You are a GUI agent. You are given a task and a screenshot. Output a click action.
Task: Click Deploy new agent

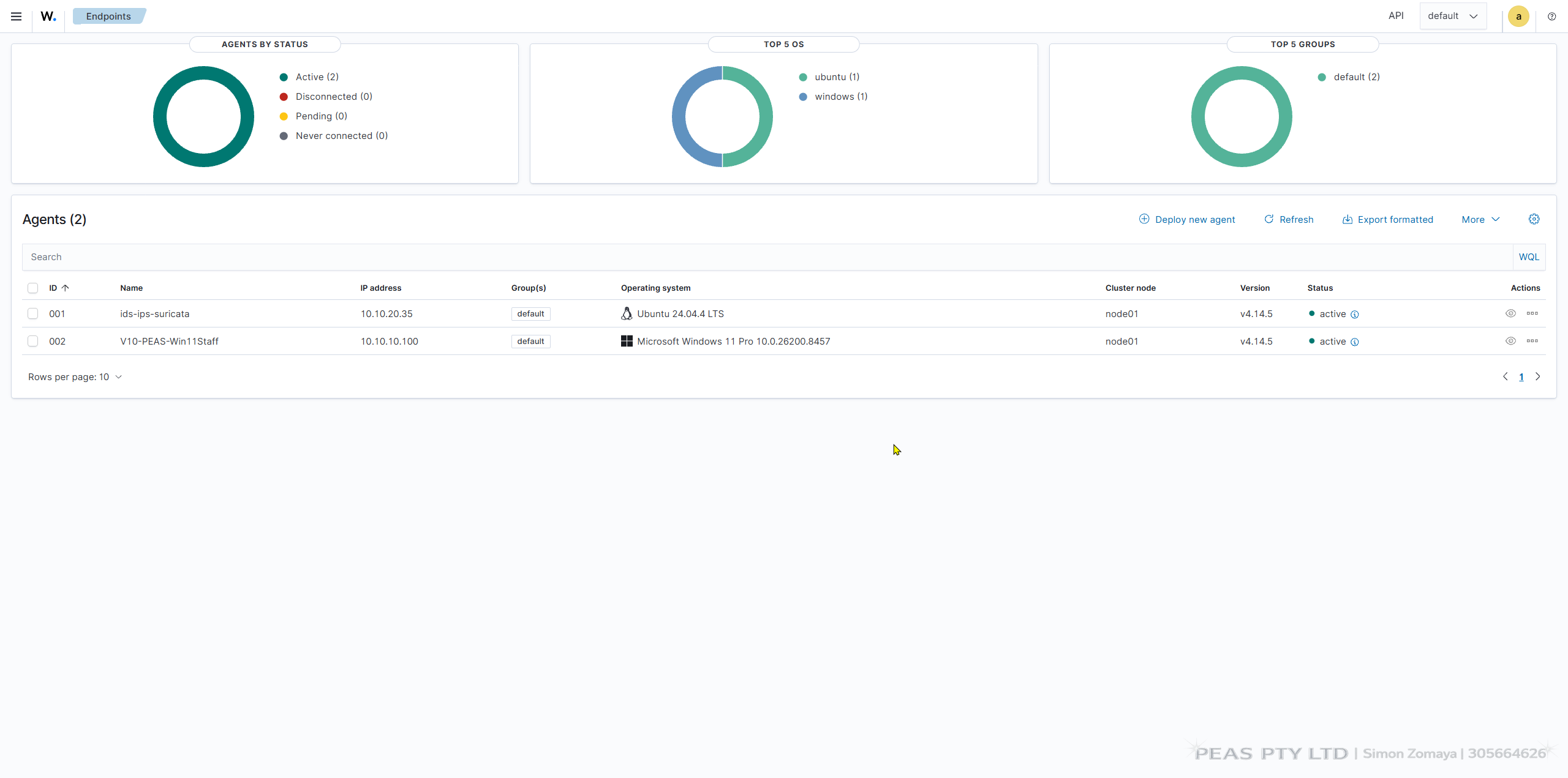tap(1186, 219)
